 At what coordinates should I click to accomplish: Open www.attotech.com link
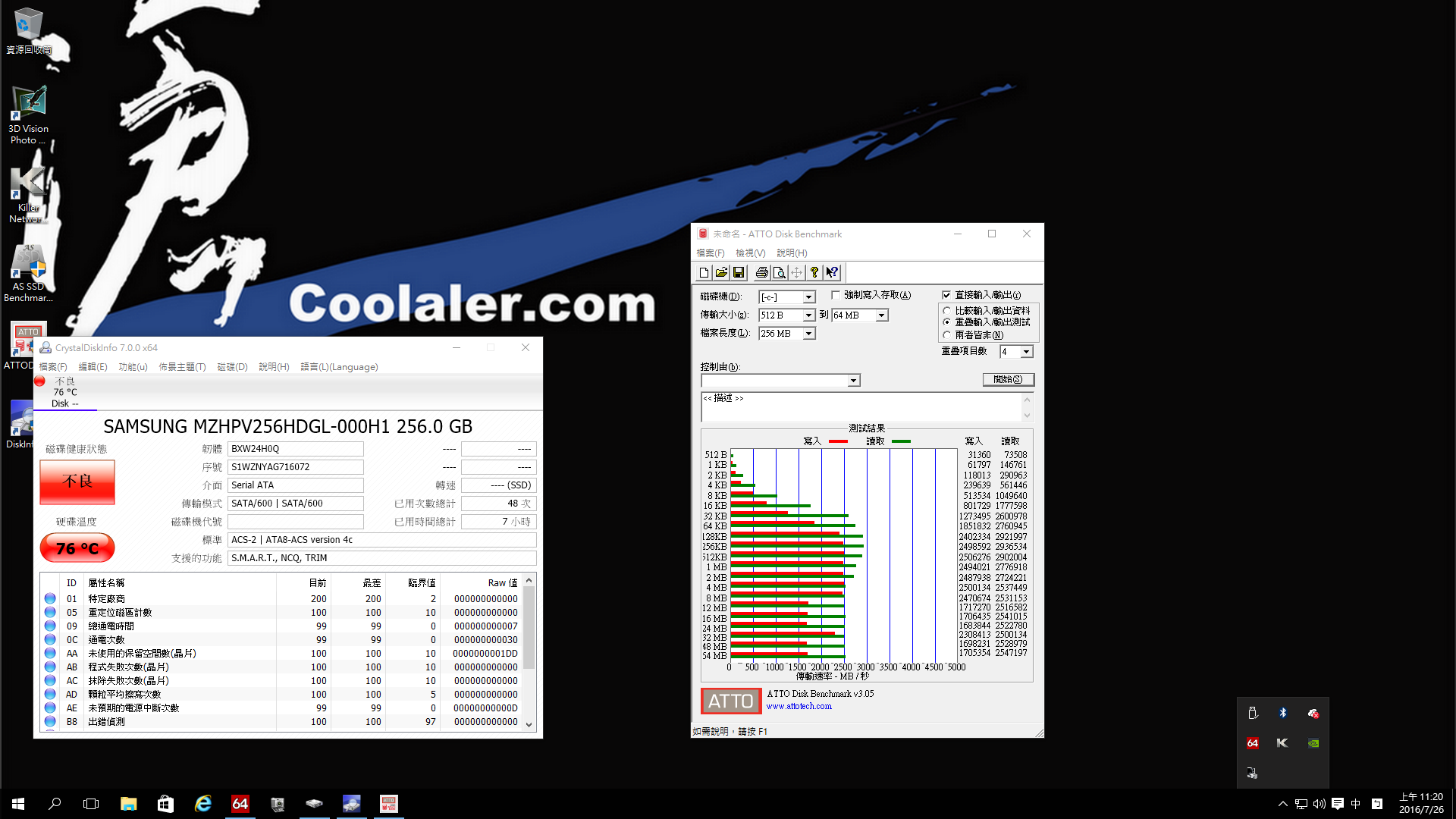pyautogui.click(x=799, y=707)
